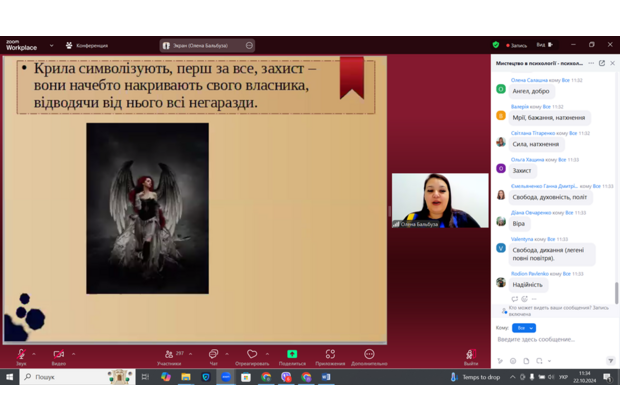Image resolution: width=620 pixels, height=420 pixels.
Task: Click the chat message input field
Action: pos(550,340)
